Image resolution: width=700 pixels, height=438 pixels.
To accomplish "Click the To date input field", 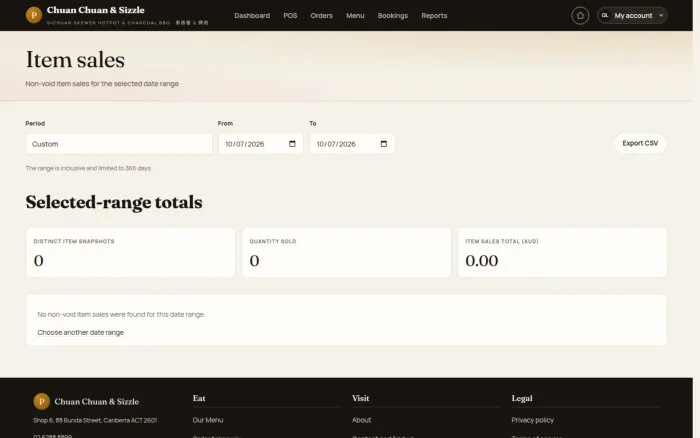I will tap(352, 144).
